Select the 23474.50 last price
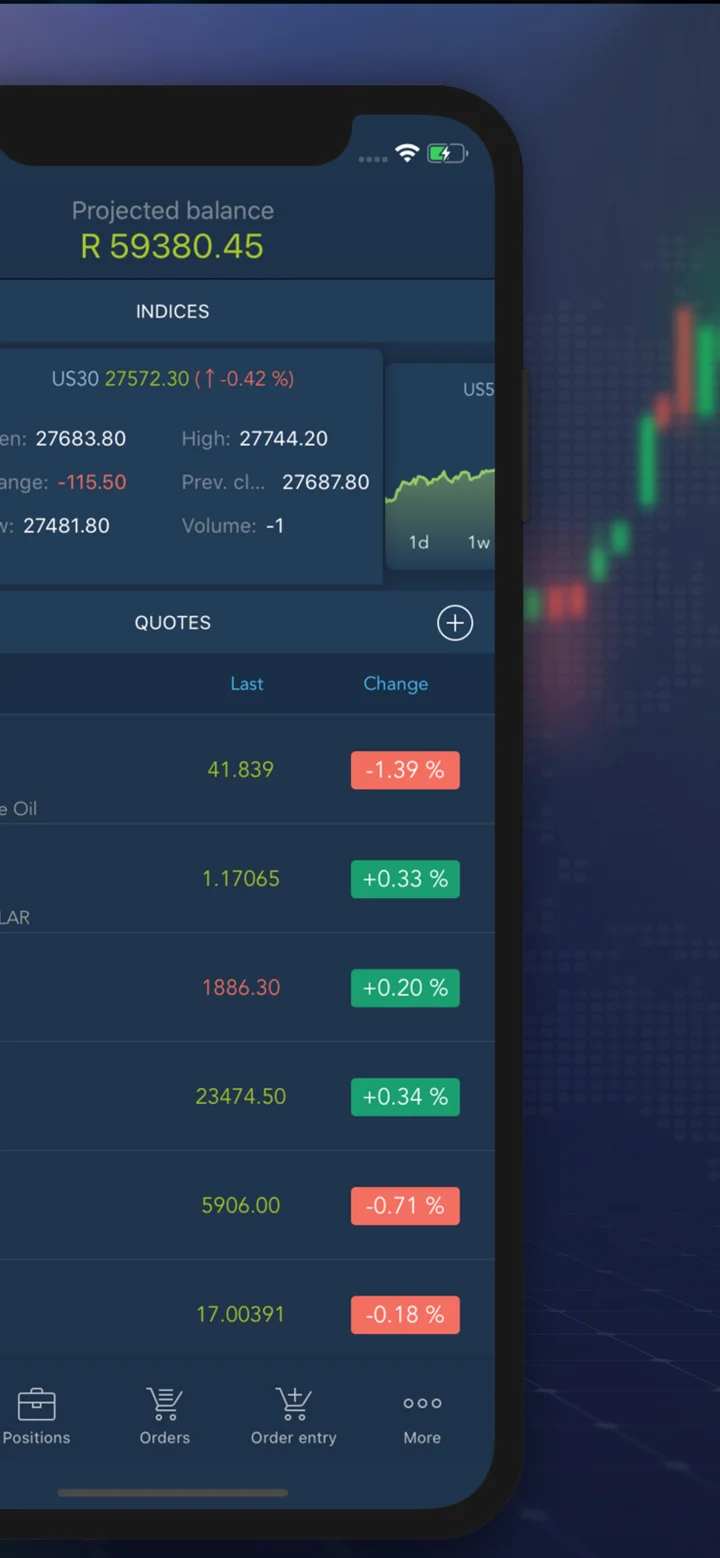 (x=240, y=1097)
